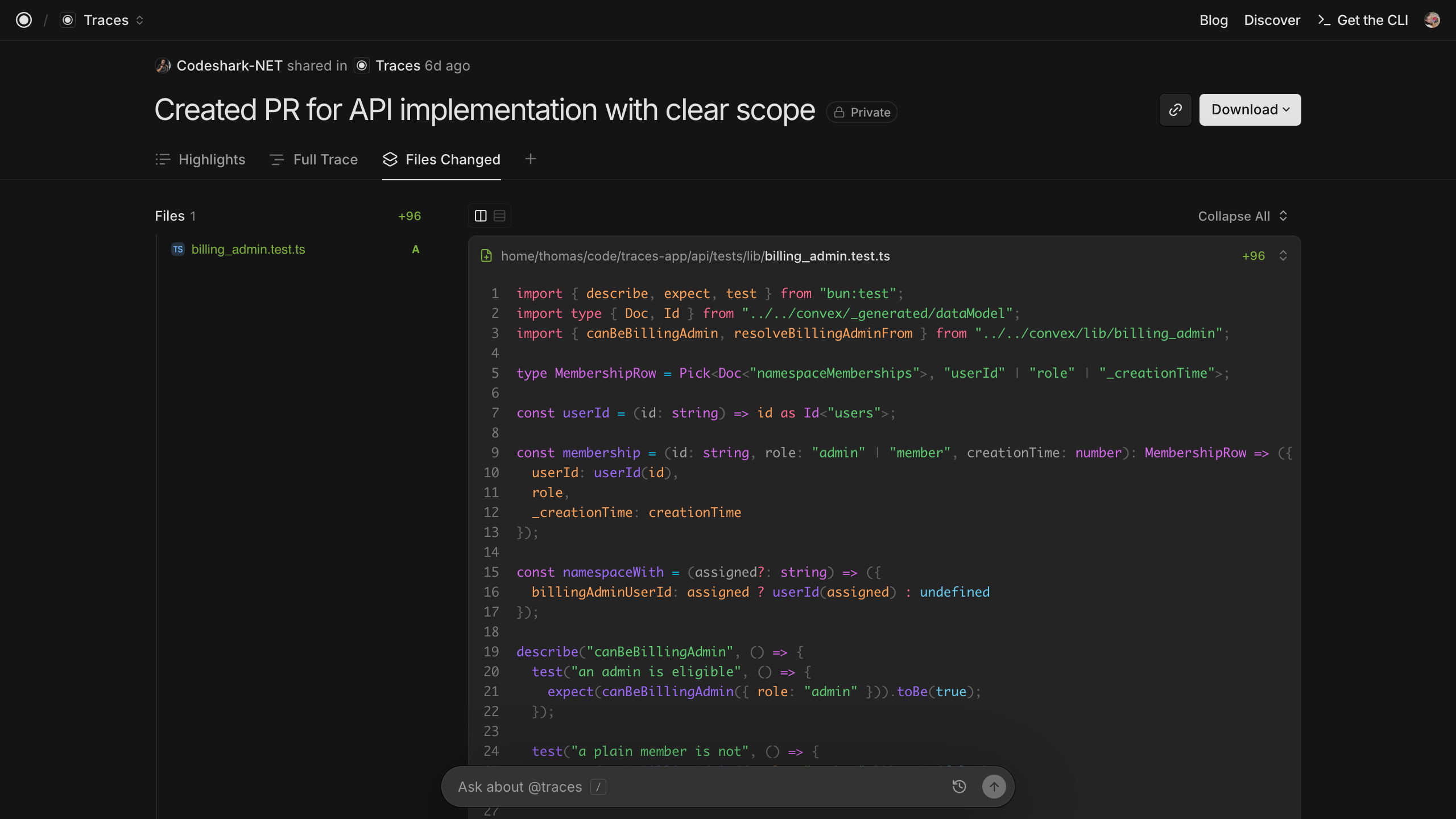Collapse the billing_admin.test.ts diff chevron
1456x819 pixels.
tap(1283, 256)
